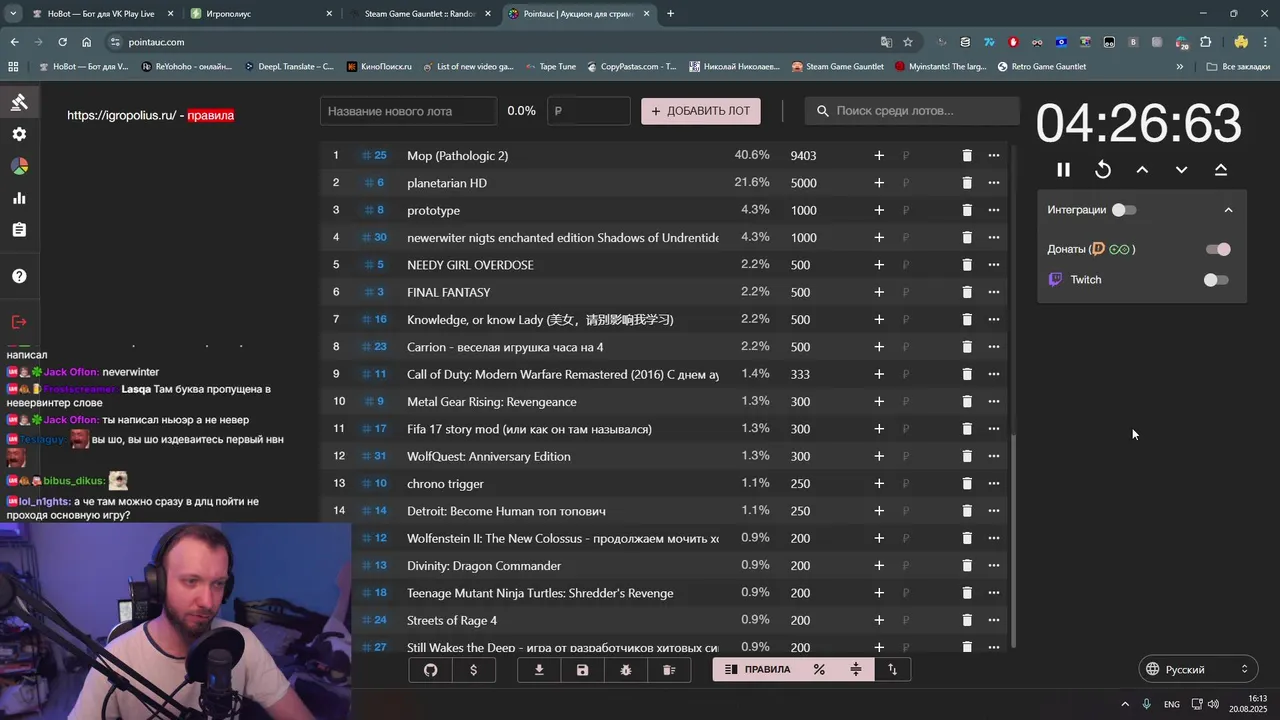1280x720 pixels.
Task: Open more options for planetarian HD
Action: (x=993, y=183)
